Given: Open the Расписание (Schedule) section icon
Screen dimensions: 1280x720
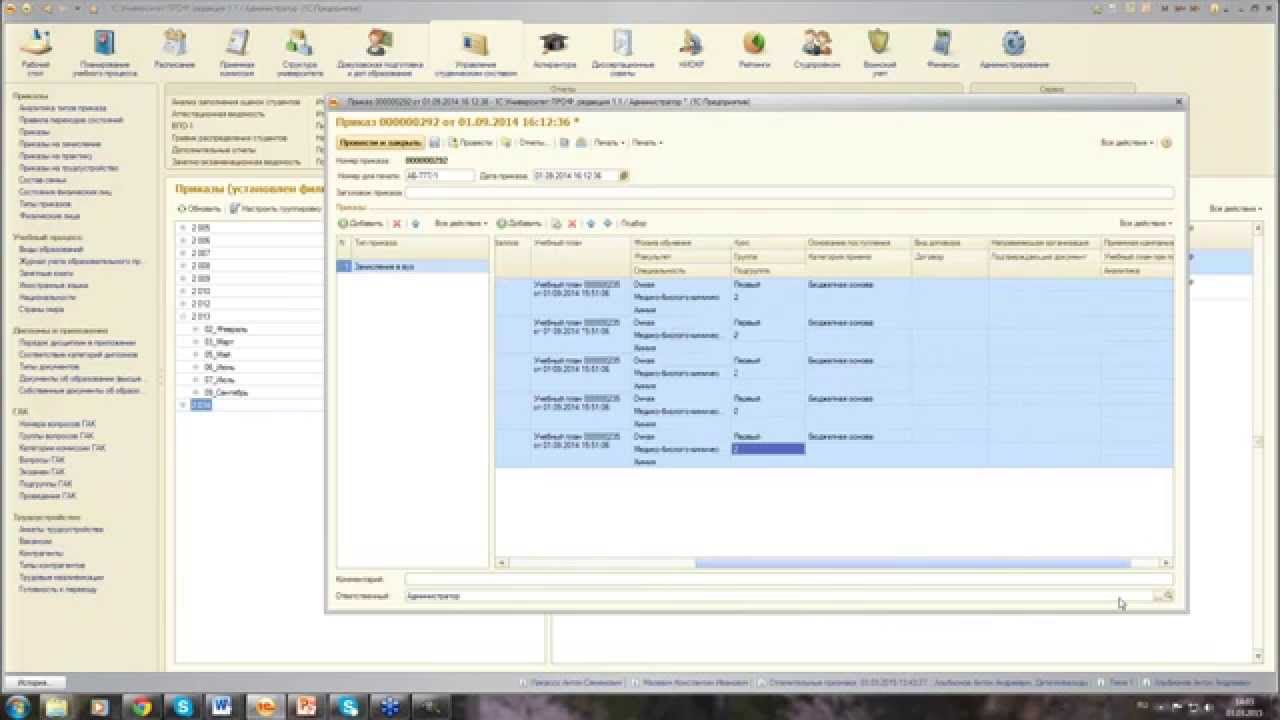Looking at the screenshot, I should pyautogui.click(x=174, y=48).
